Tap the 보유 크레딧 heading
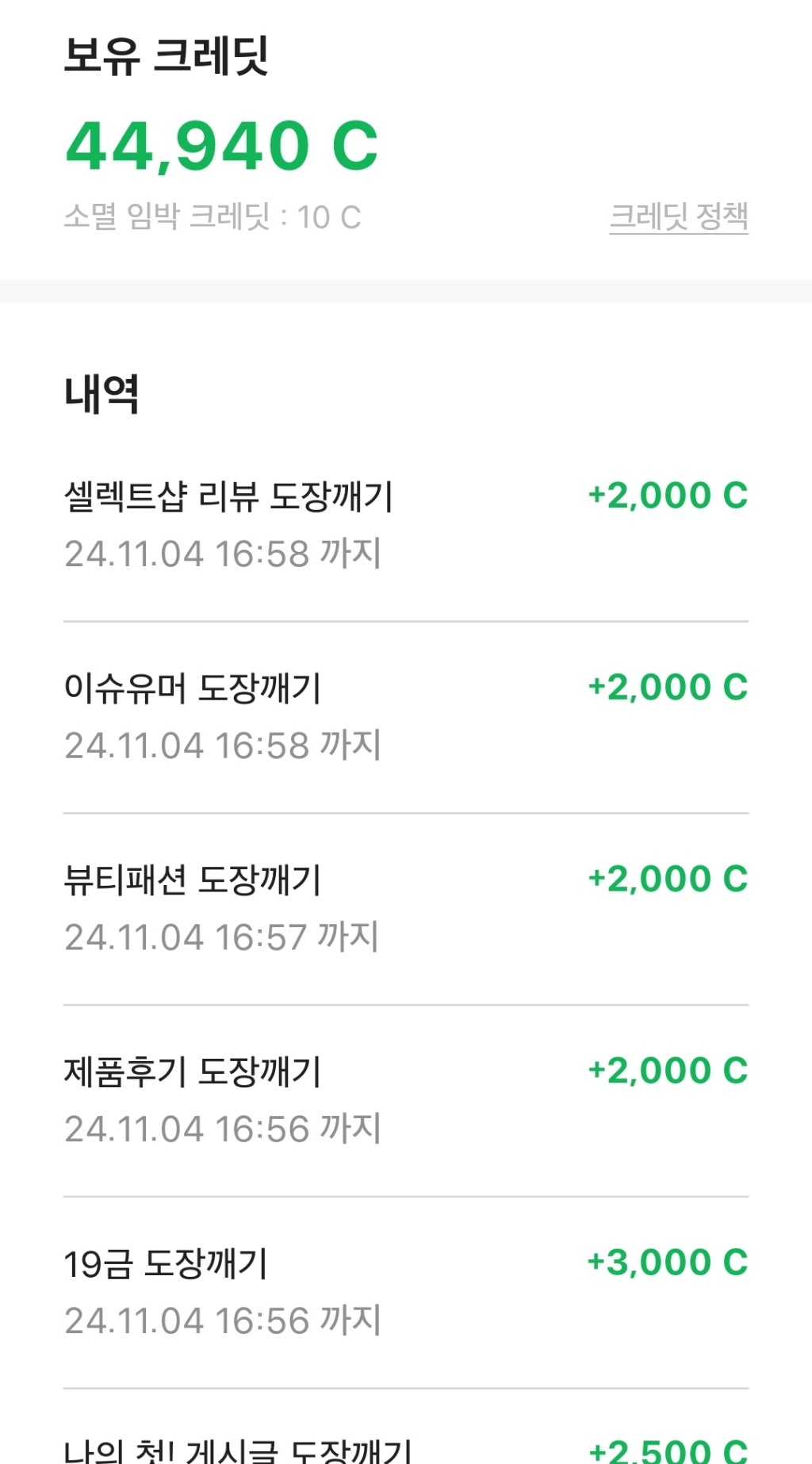Image resolution: width=812 pixels, height=1464 pixels. pyautogui.click(x=167, y=56)
